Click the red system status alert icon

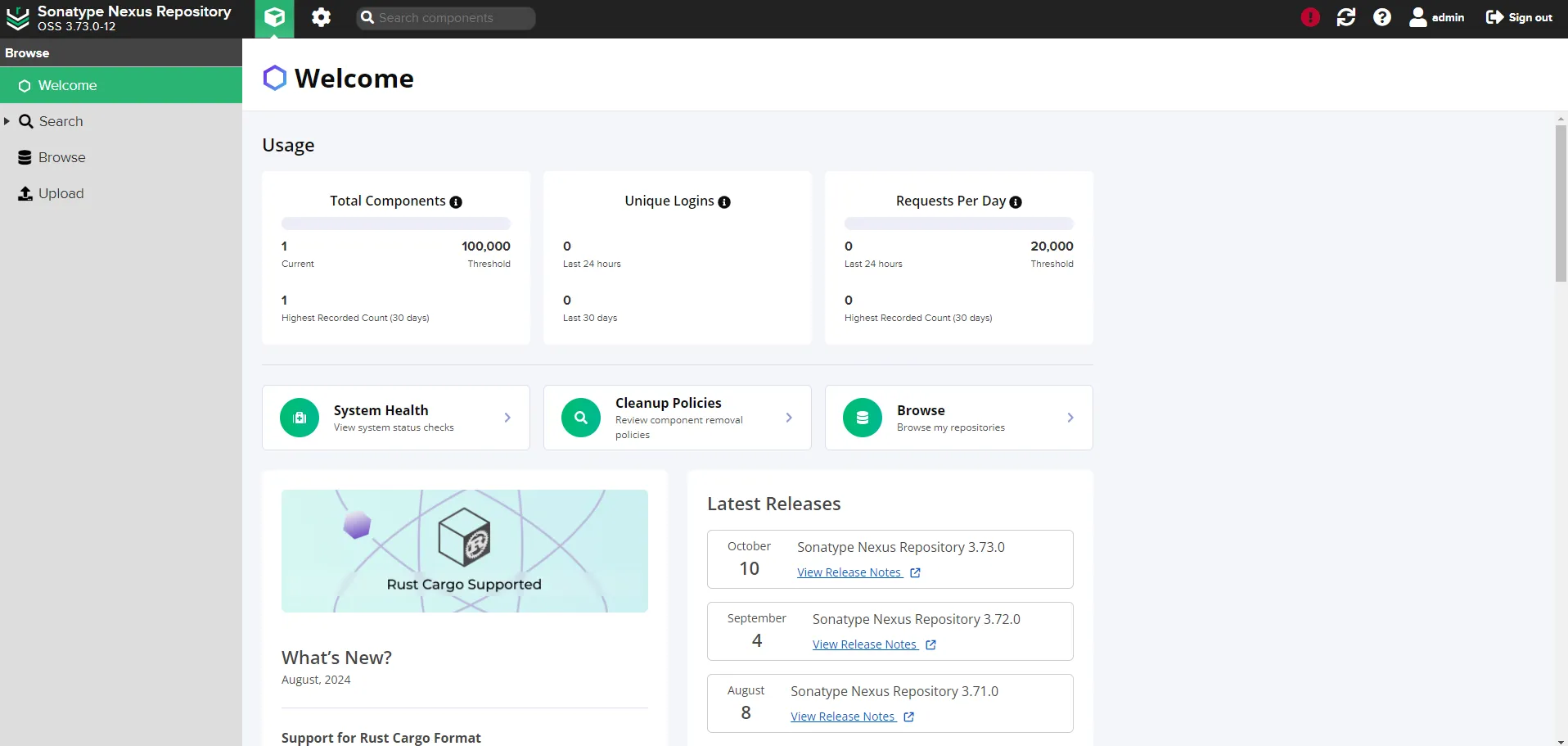click(1310, 17)
